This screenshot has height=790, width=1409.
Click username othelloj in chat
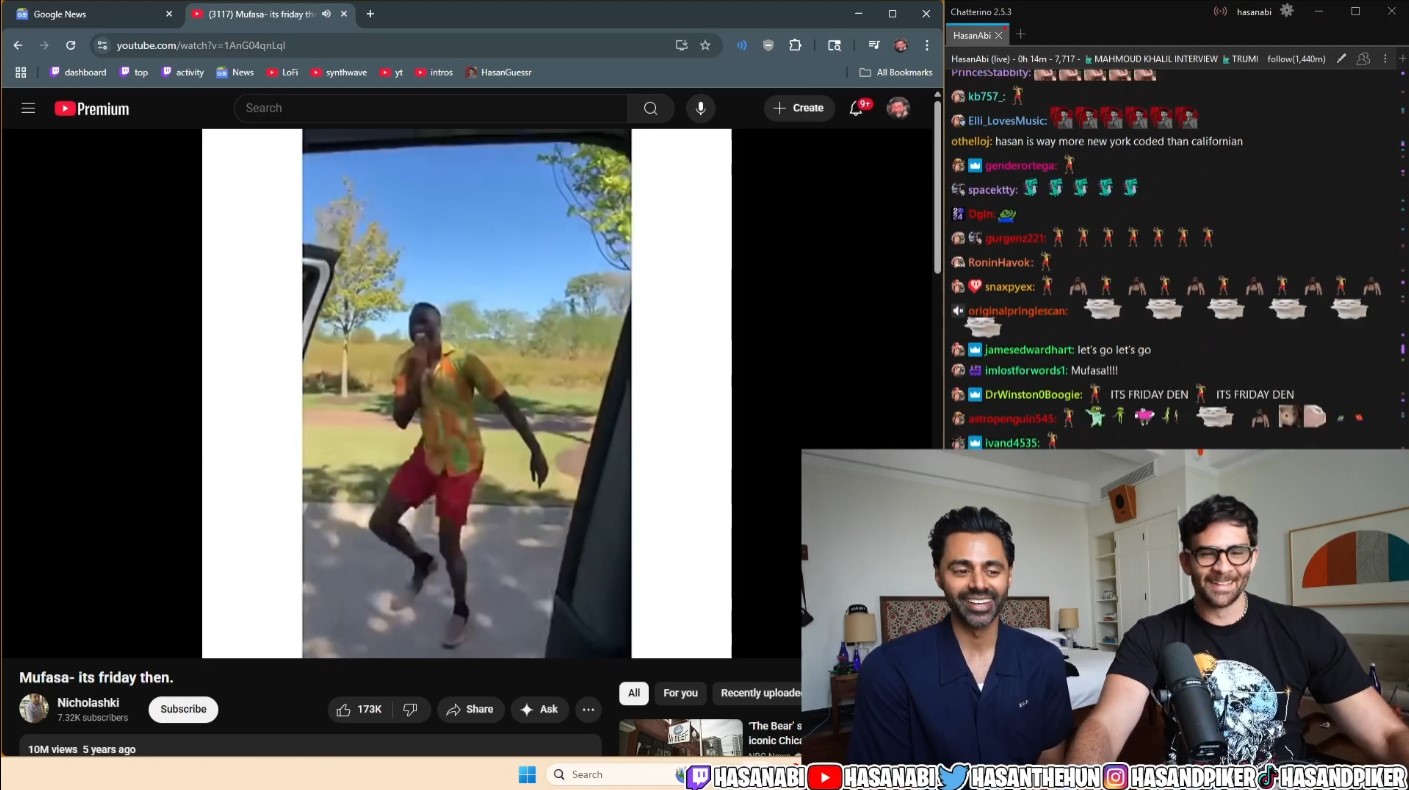click(970, 141)
